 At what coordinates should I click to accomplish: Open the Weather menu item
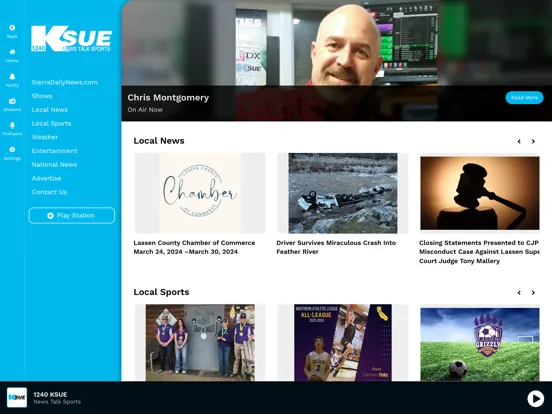click(x=45, y=137)
